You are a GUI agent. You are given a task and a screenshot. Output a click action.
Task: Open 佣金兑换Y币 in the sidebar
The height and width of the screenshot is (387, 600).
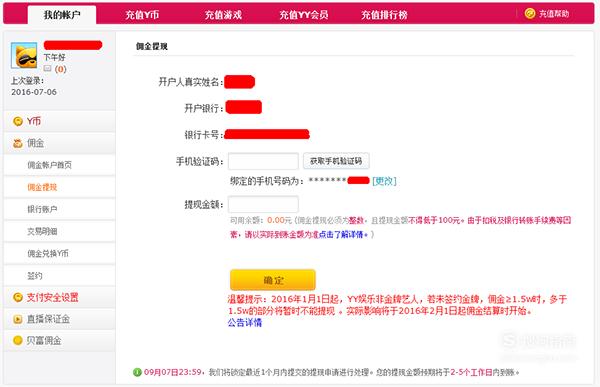pyautogui.click(x=48, y=253)
